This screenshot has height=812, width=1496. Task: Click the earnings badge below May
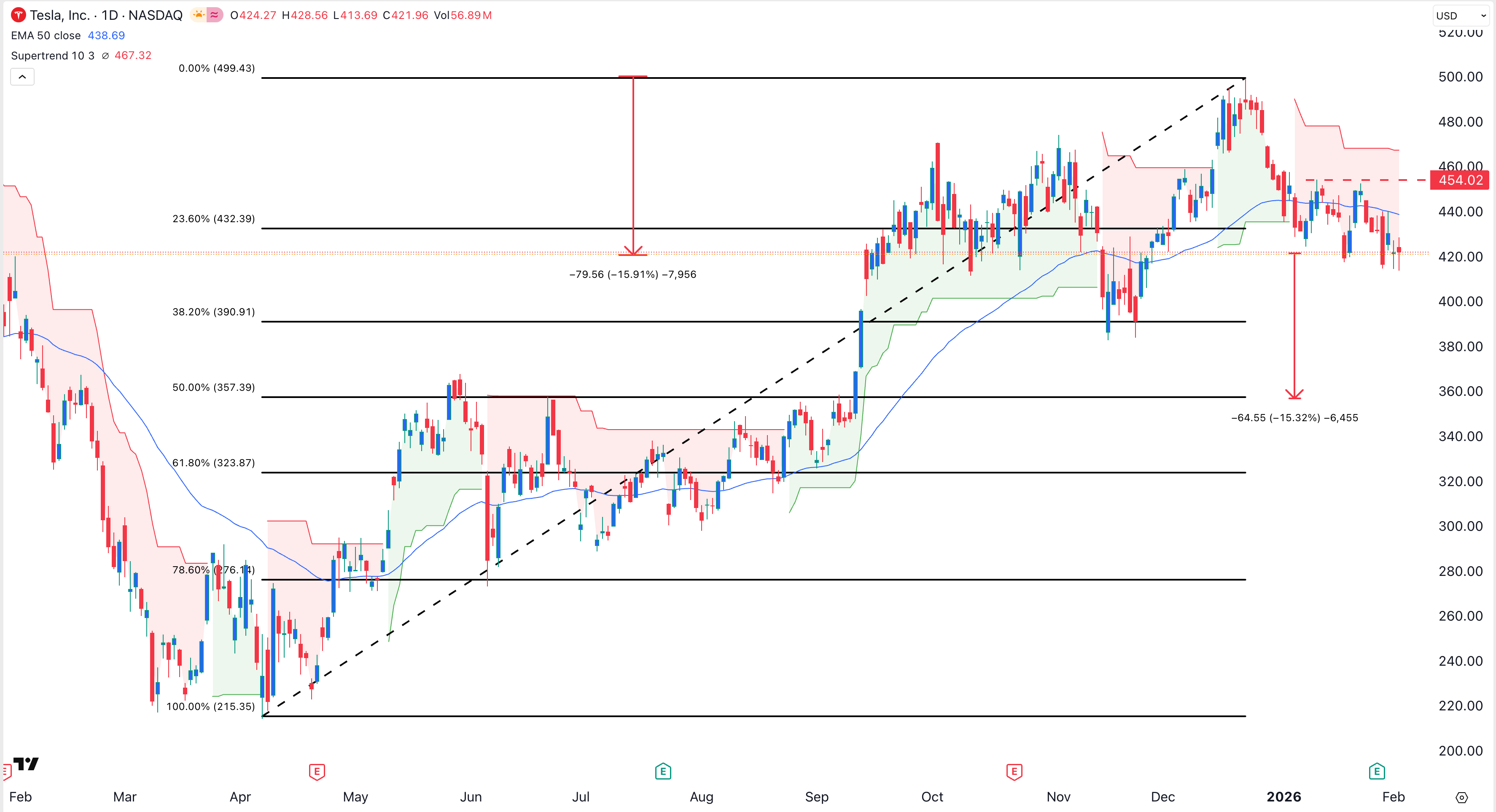317,772
